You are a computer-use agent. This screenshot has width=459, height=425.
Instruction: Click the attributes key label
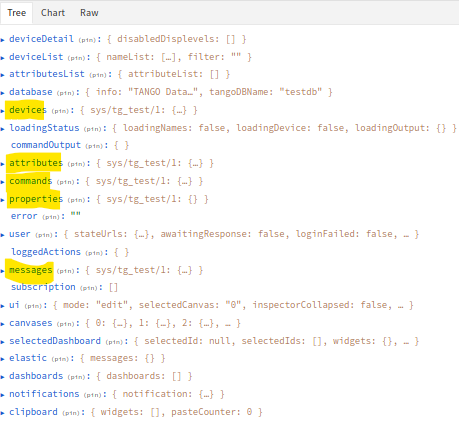36,163
